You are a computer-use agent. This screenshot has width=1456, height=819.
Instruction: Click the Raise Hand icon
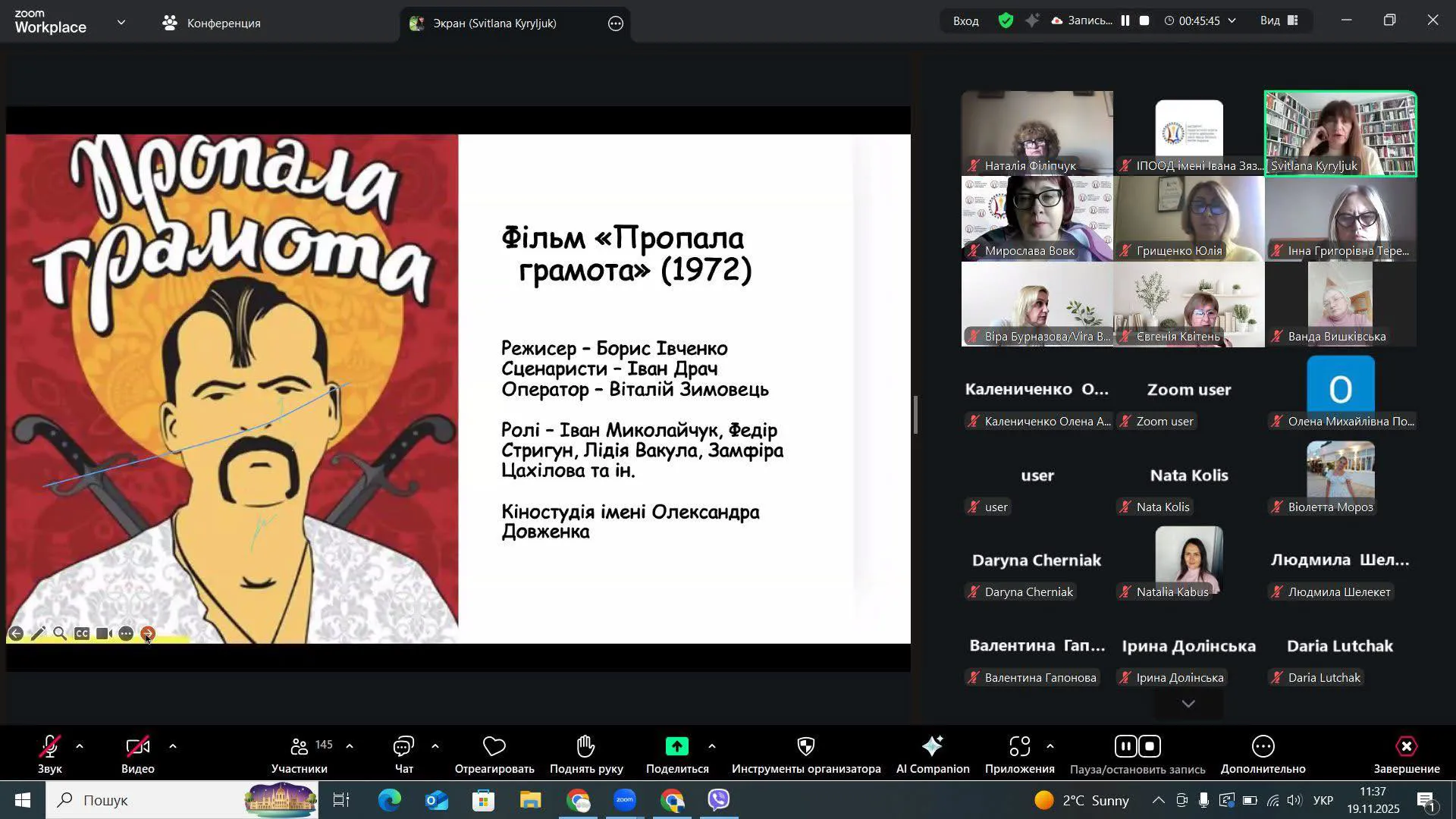pos(585,747)
